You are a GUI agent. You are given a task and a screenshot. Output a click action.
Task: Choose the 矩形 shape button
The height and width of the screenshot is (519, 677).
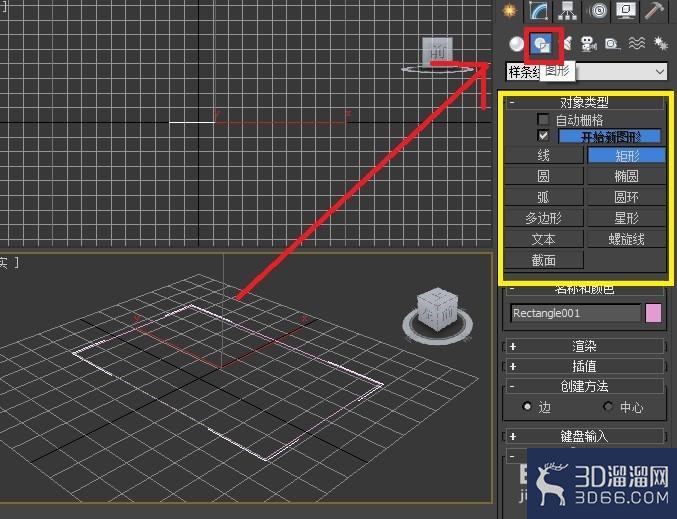[x=627, y=155]
